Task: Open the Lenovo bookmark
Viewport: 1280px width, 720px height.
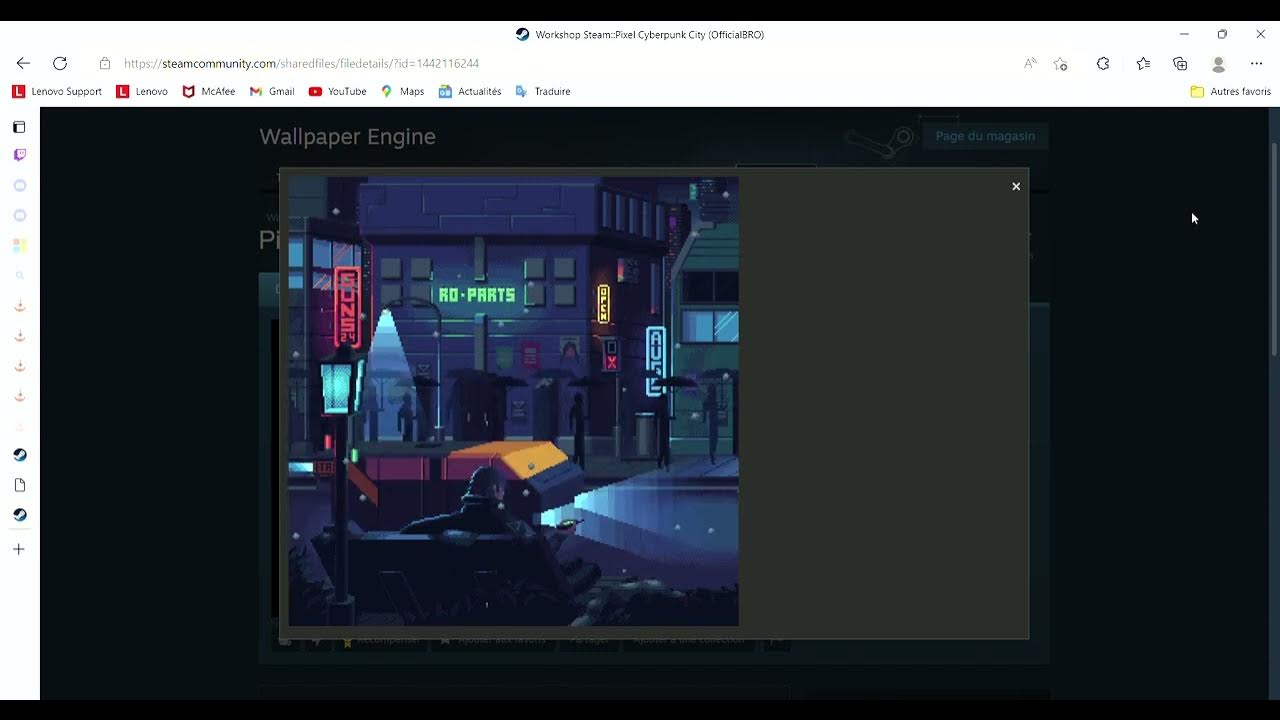Action: tap(142, 91)
